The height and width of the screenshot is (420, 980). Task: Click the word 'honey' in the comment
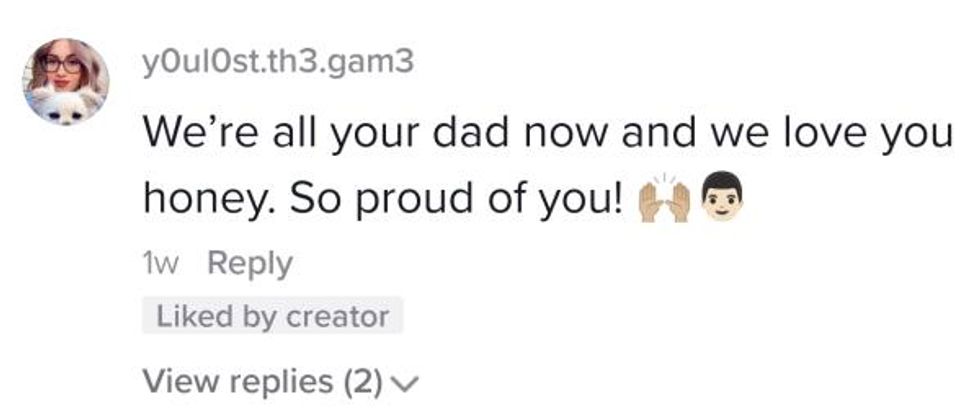pos(202,199)
